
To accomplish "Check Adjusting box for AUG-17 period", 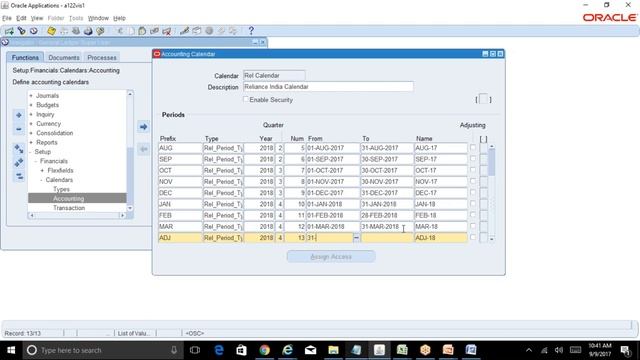I will 473,147.
